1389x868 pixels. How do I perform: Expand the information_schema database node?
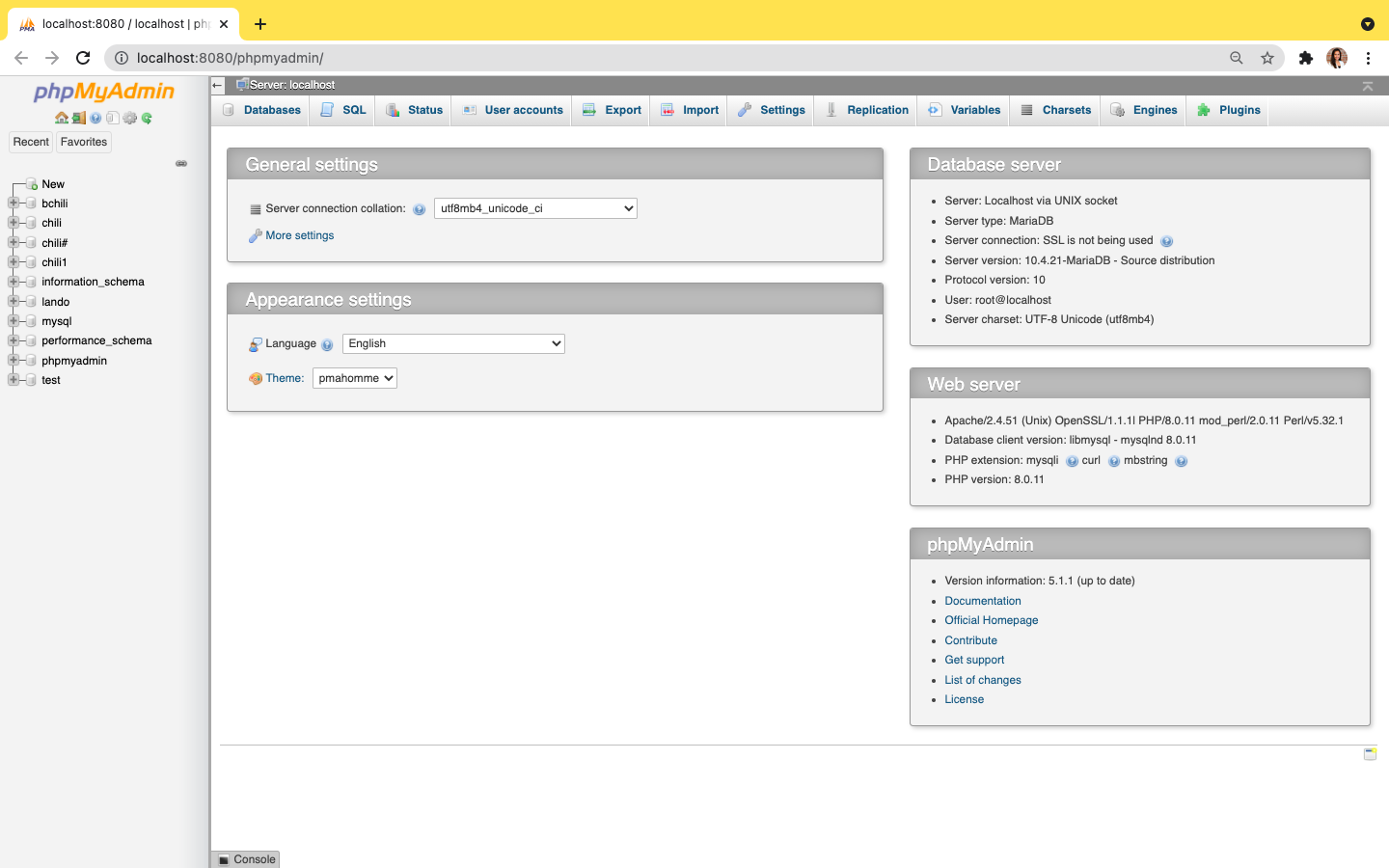14,282
